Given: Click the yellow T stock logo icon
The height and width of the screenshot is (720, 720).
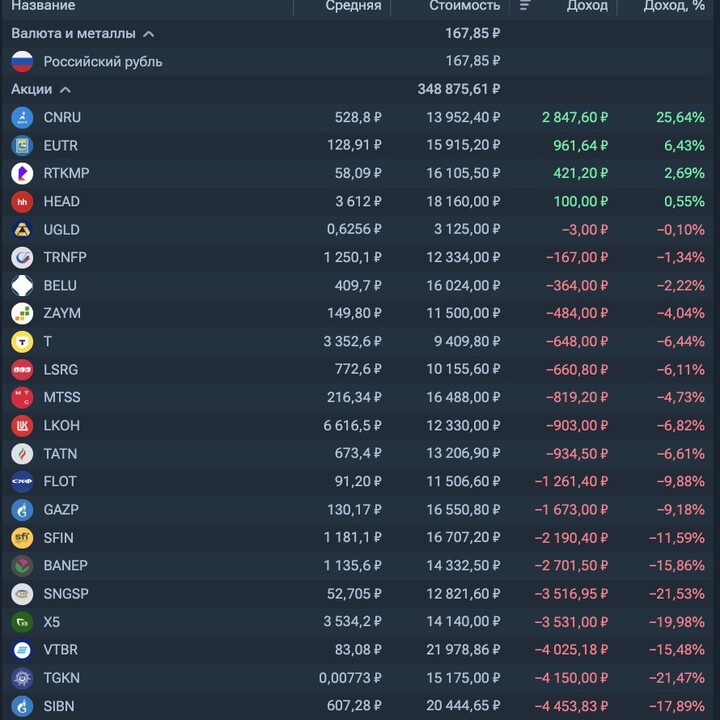Looking at the screenshot, I should (x=22, y=342).
